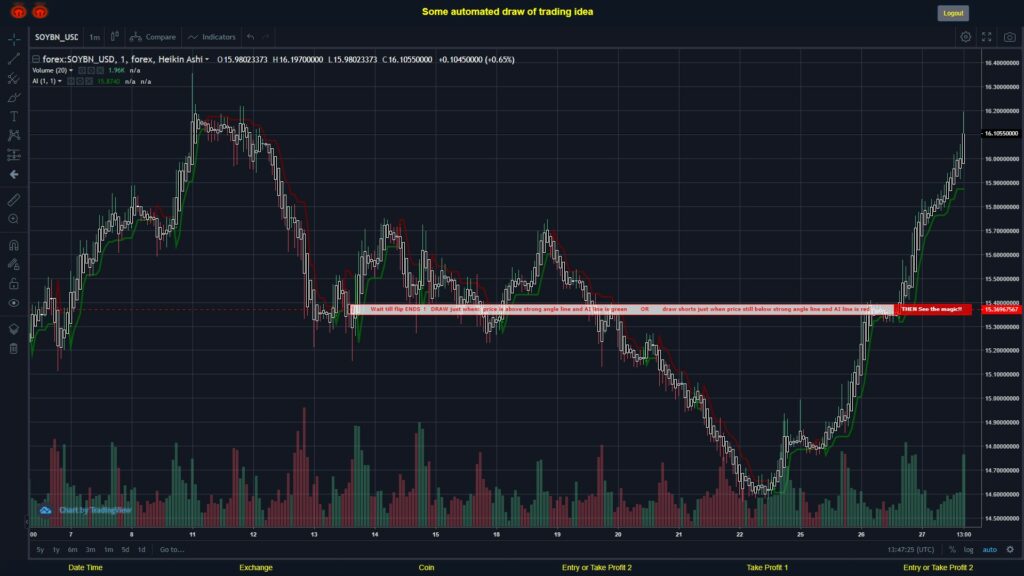Toggle percent scale mode
Screen dimensions: 1024x576
pos(952,550)
